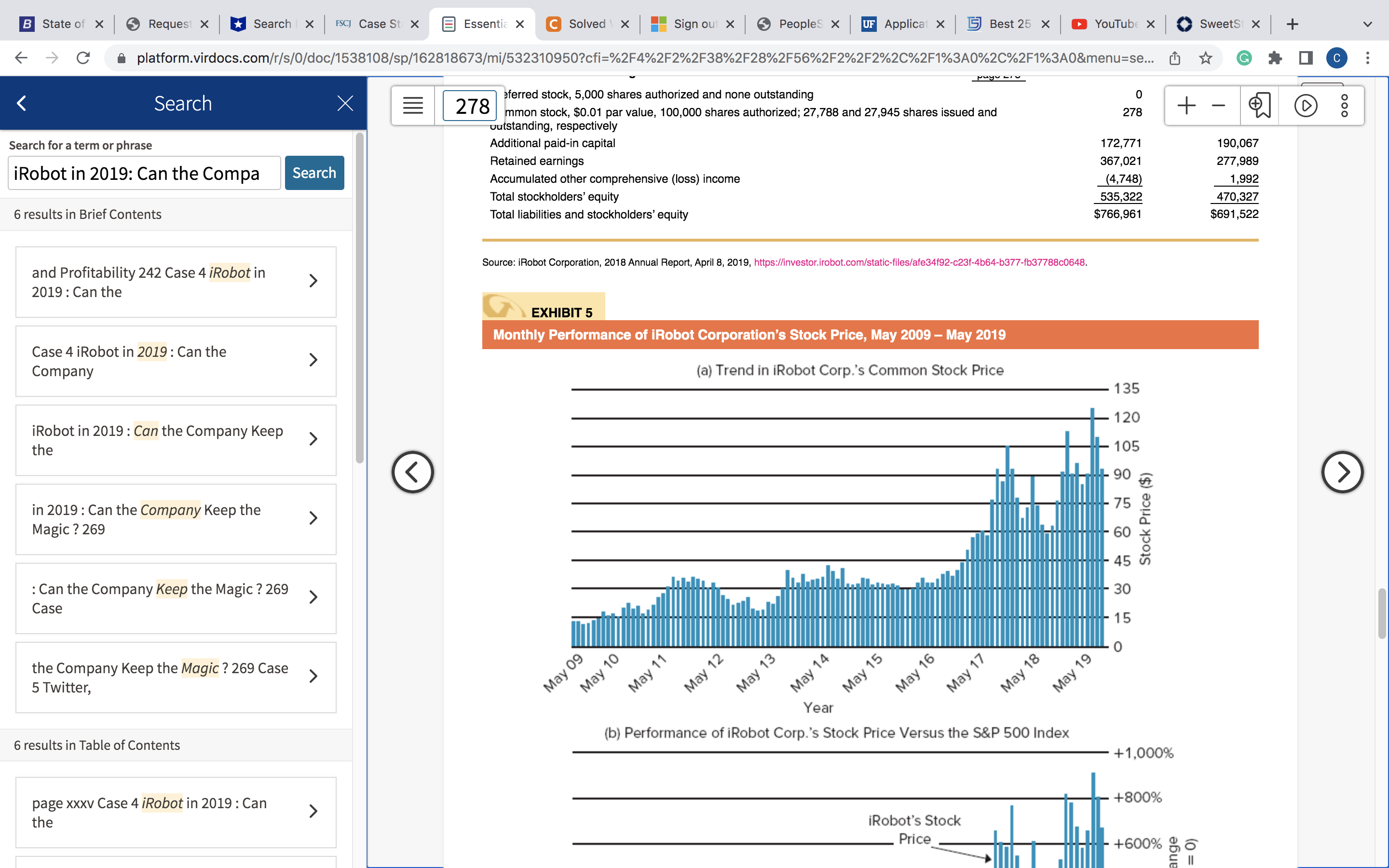Switch to the Case Study tab
The width and height of the screenshot is (1389, 868).
click(378, 24)
